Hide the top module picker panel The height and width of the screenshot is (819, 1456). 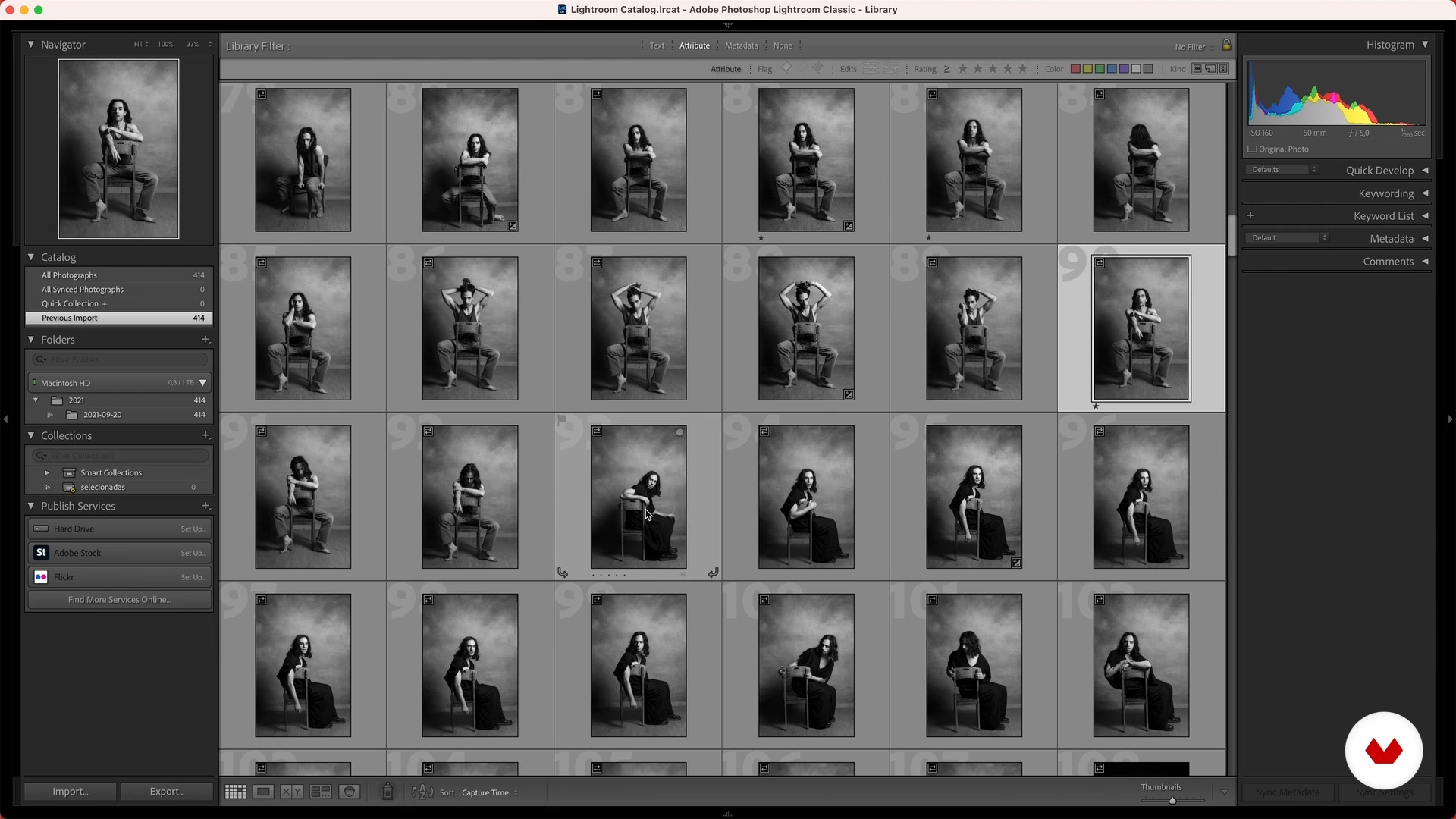[728, 25]
